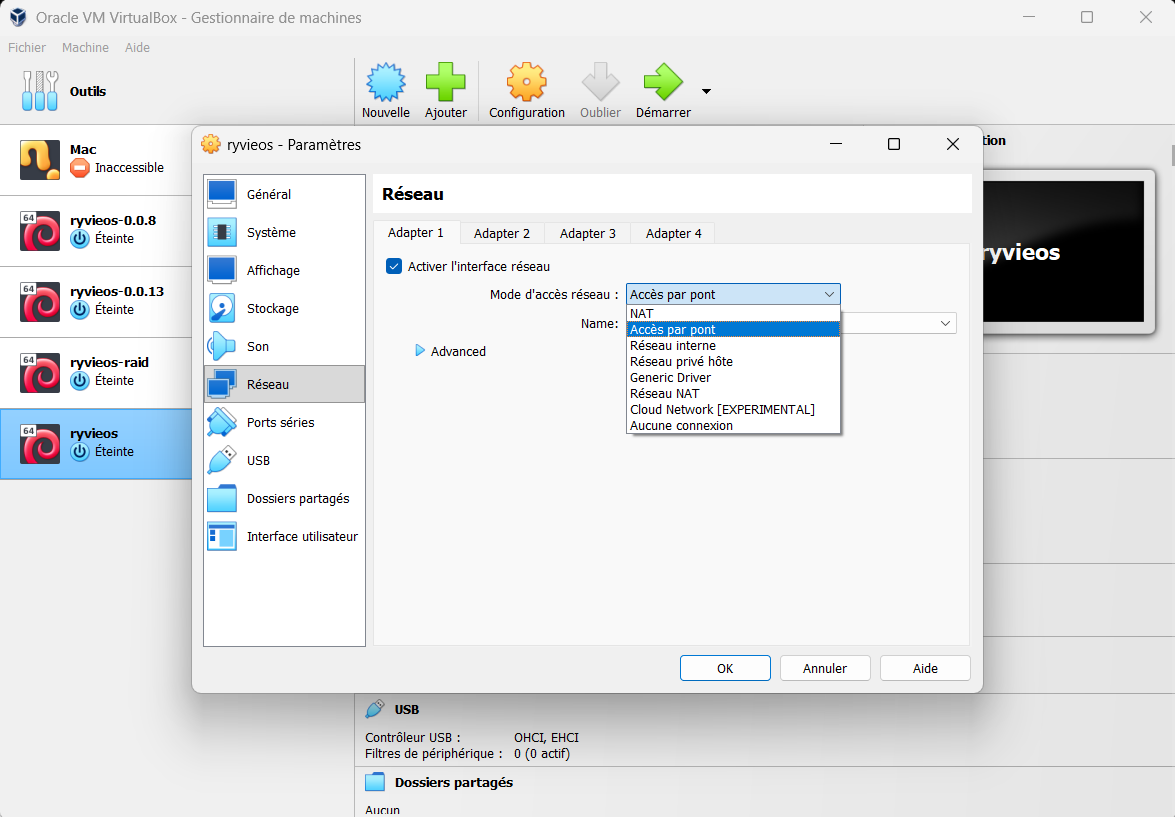The image size is (1175, 817).
Task: Click the selected ryvieos VM icon
Action: 40,444
